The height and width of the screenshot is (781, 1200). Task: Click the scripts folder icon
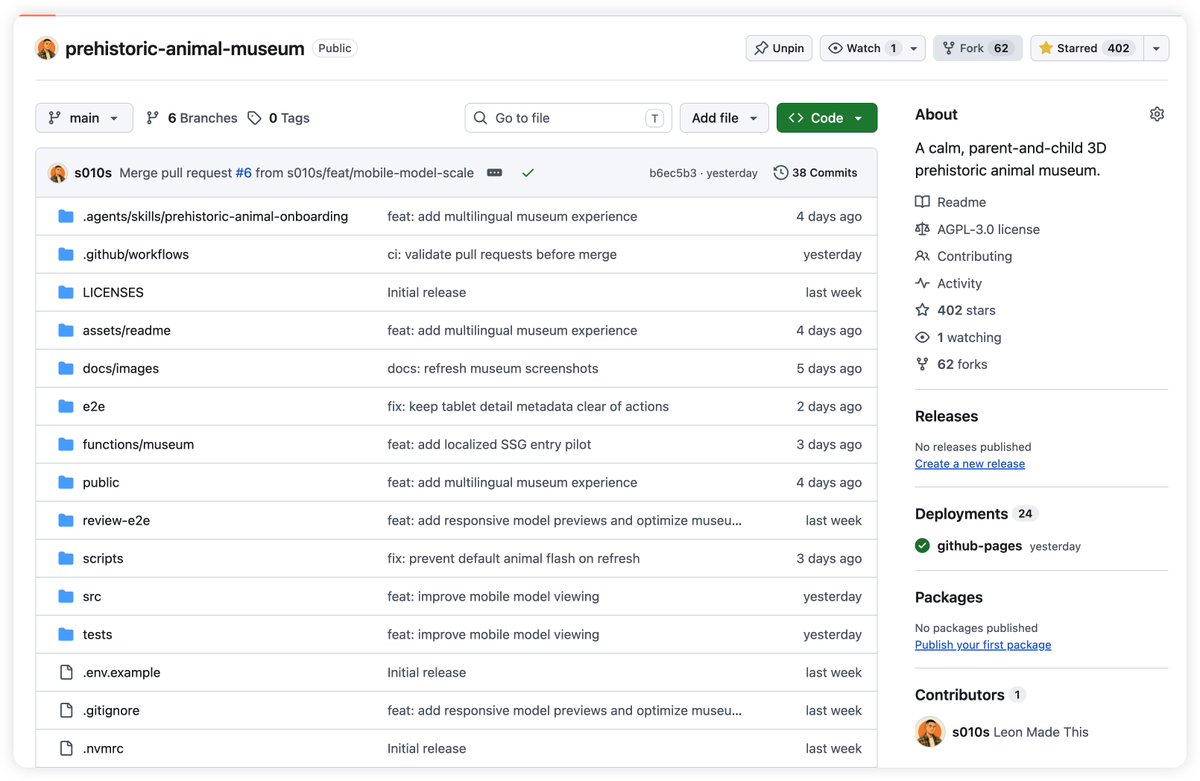click(66, 558)
